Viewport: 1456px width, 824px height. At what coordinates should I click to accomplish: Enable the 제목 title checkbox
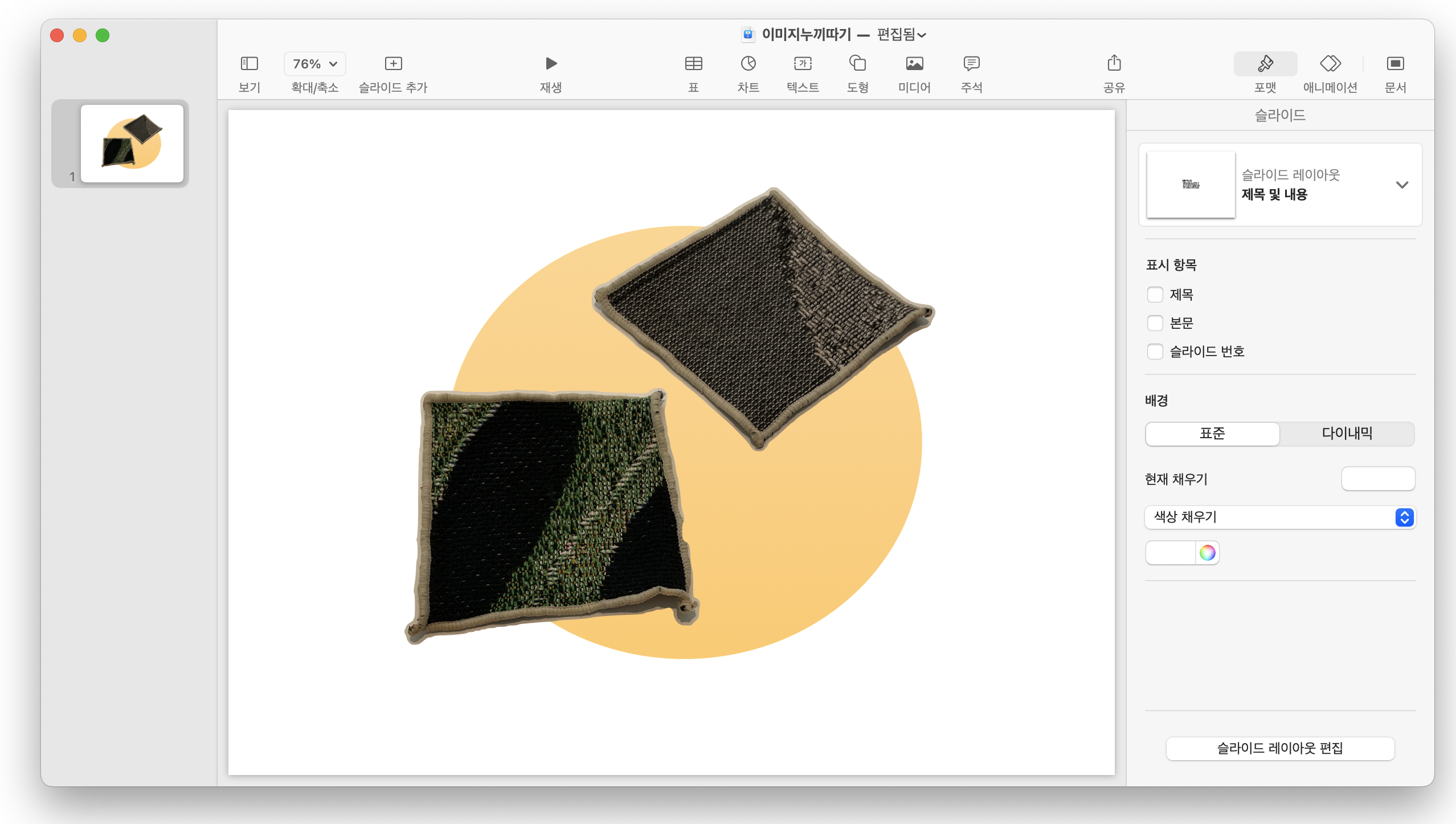1155,295
